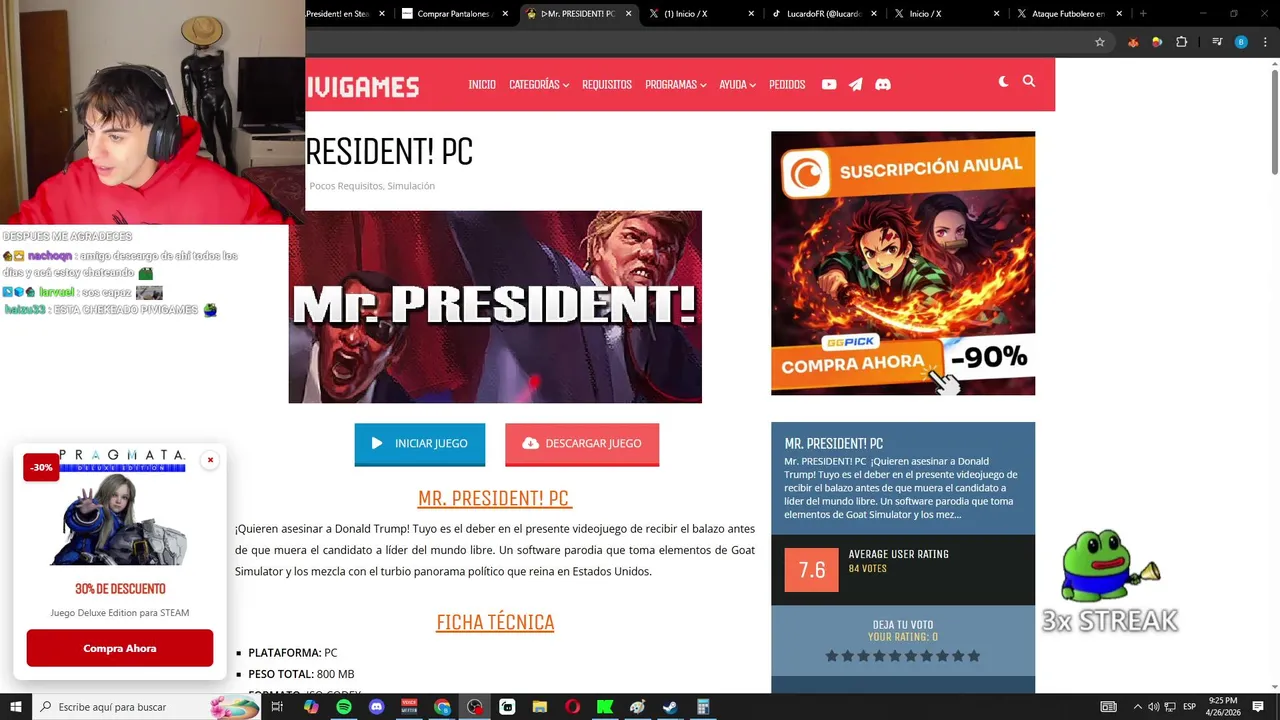
Task: Open Chrome three-dot menu
Action: pyautogui.click(x=1265, y=42)
